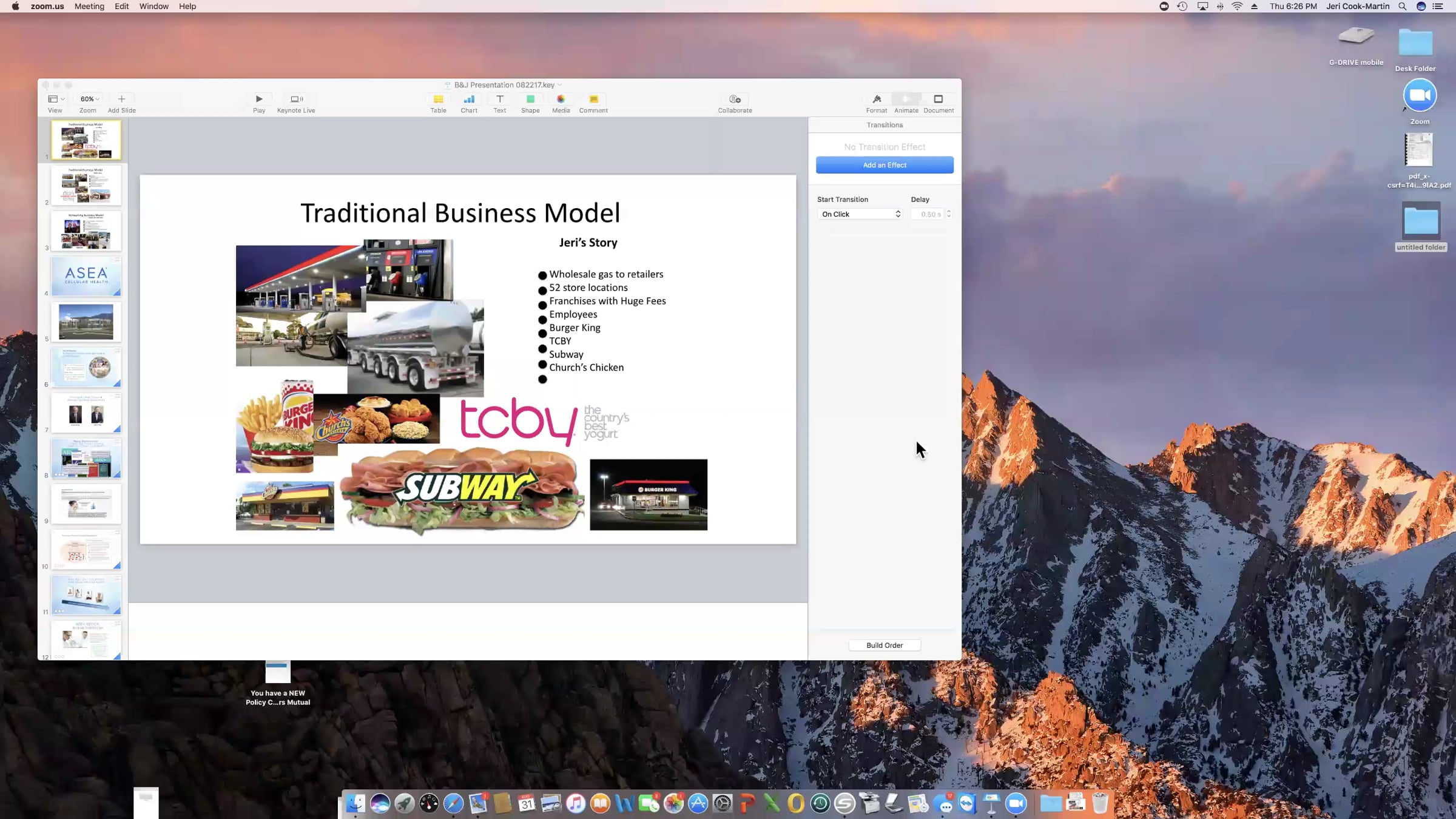This screenshot has width=1456, height=819.
Task: Open System Preferences from the Dock
Action: pyautogui.click(x=723, y=804)
